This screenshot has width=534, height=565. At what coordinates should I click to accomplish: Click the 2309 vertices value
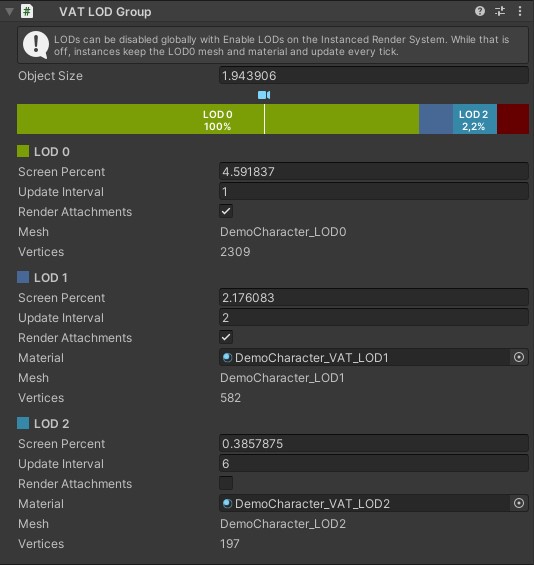click(x=235, y=252)
